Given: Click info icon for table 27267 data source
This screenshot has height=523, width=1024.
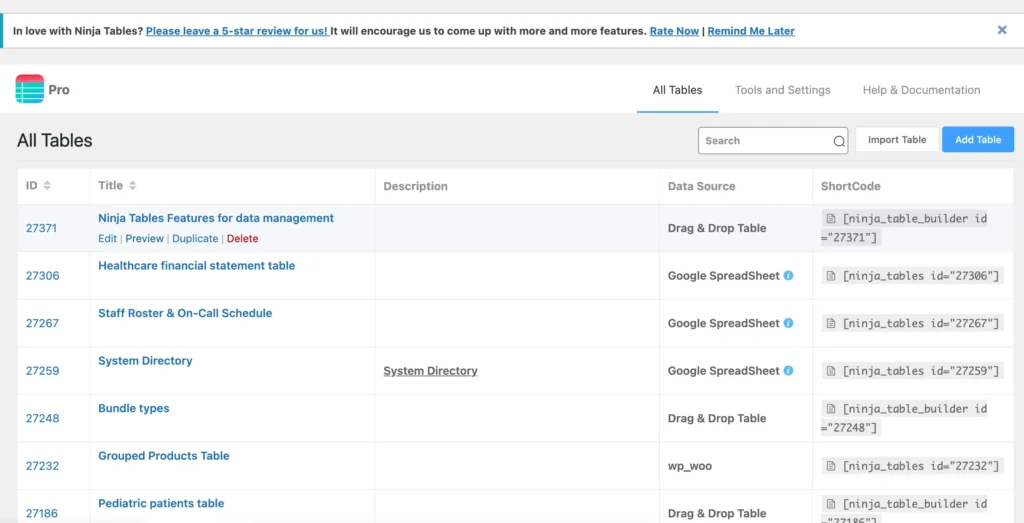Looking at the screenshot, I should coord(788,323).
